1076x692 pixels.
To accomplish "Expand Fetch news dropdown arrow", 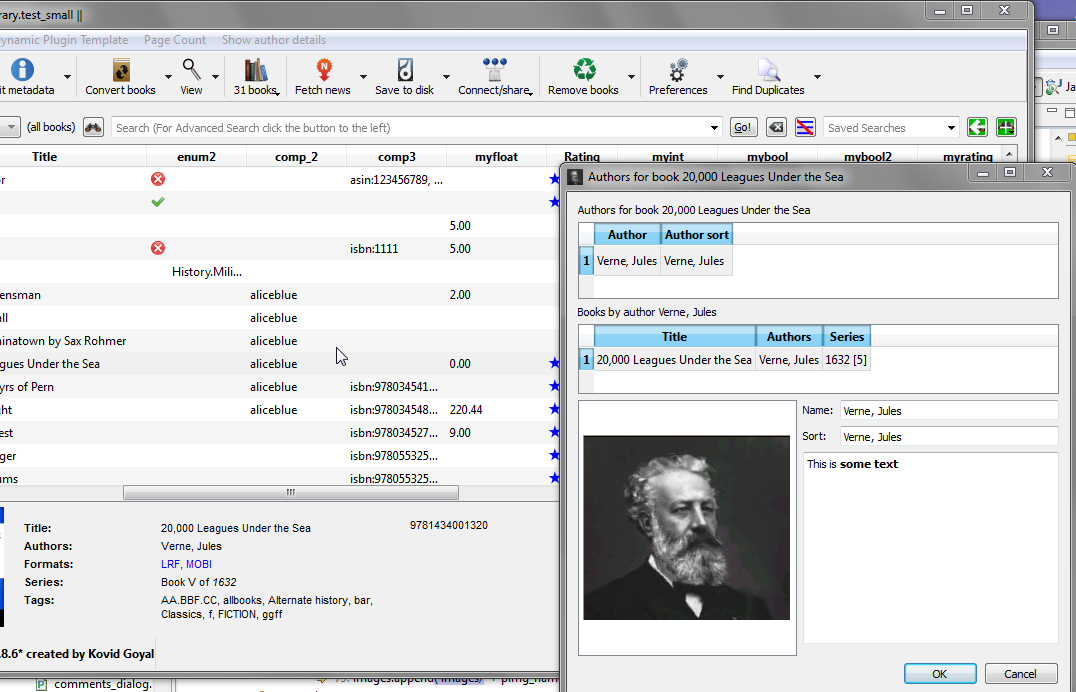I will tap(363, 77).
